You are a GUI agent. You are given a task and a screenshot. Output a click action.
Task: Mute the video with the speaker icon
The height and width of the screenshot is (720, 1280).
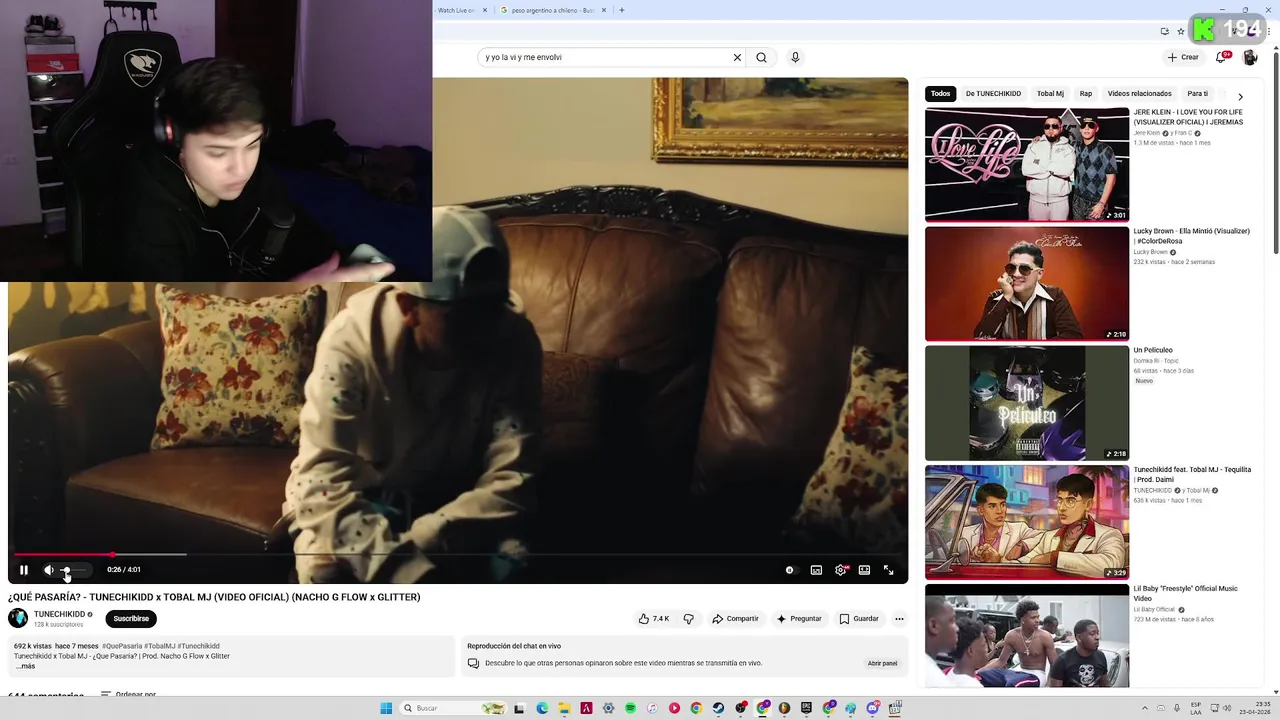(49, 570)
